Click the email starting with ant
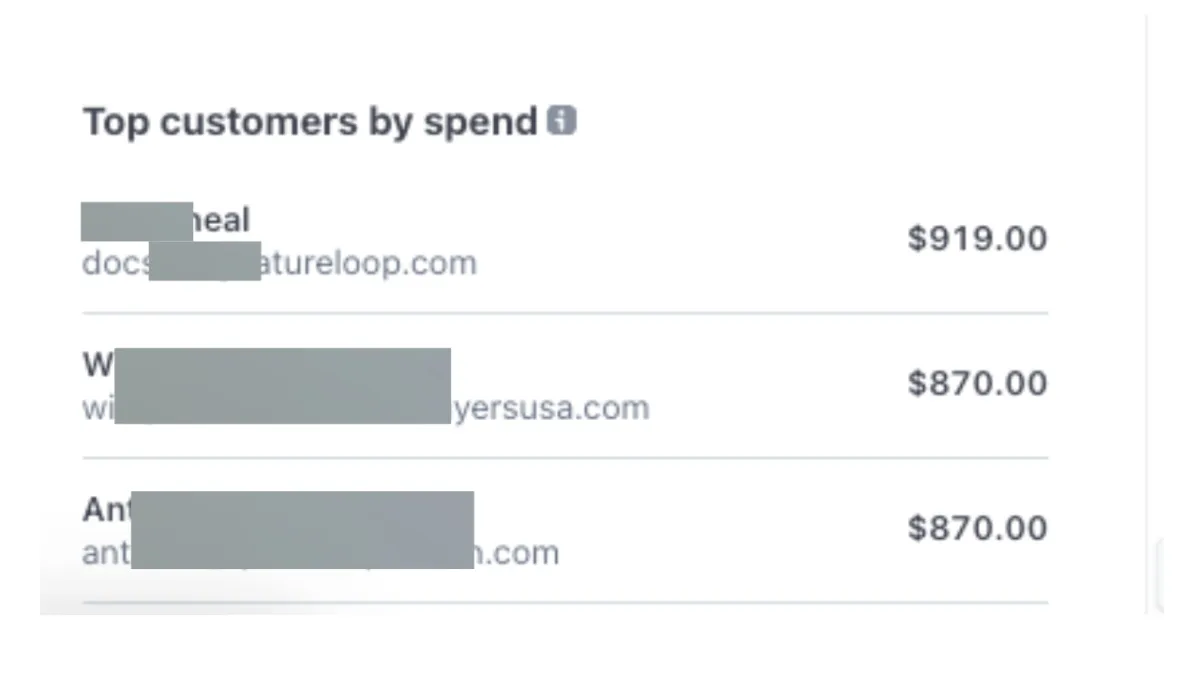Screen dimensions: 1200x675 point(105,553)
